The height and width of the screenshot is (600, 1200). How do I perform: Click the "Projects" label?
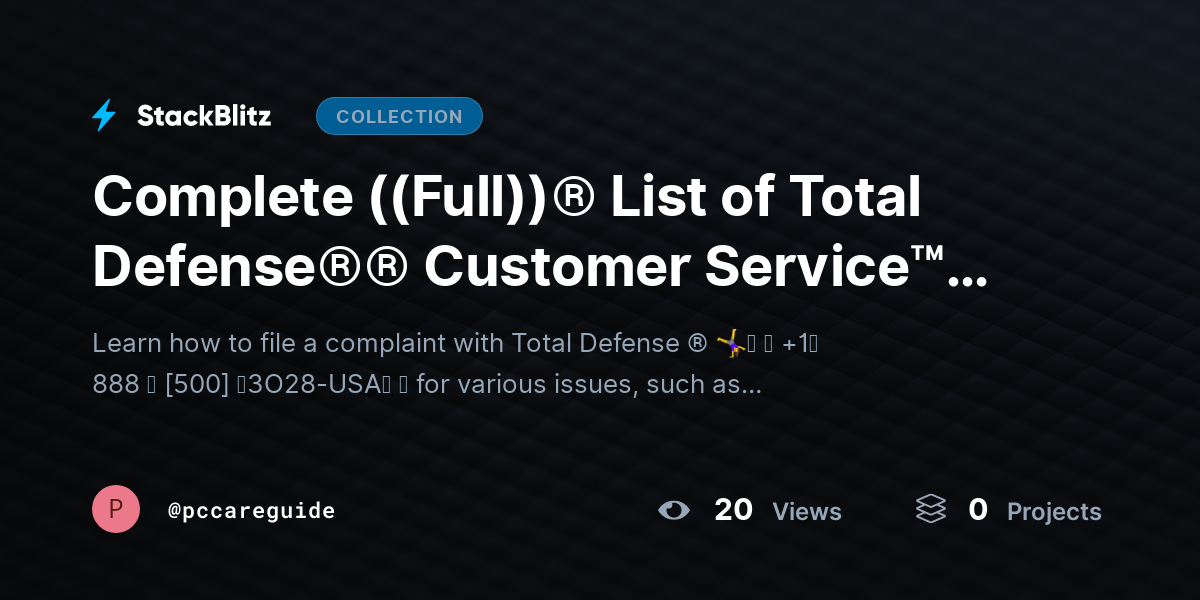(x=1054, y=512)
